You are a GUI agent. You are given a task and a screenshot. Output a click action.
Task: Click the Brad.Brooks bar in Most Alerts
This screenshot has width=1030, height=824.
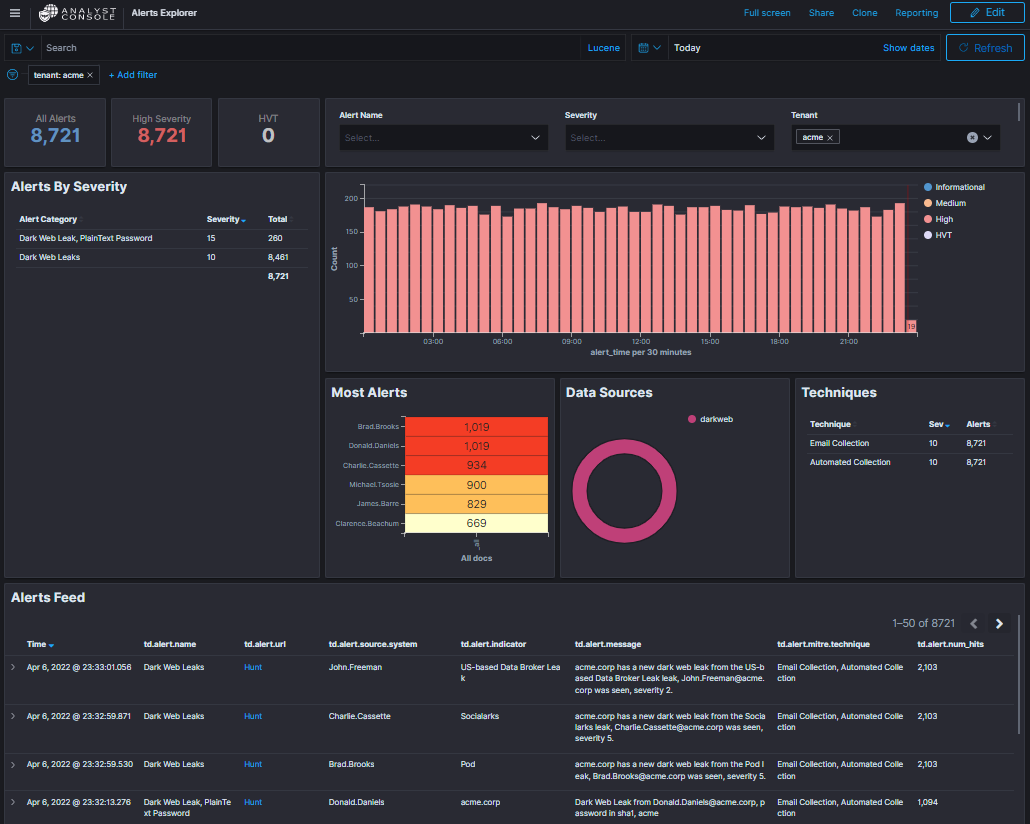click(476, 425)
